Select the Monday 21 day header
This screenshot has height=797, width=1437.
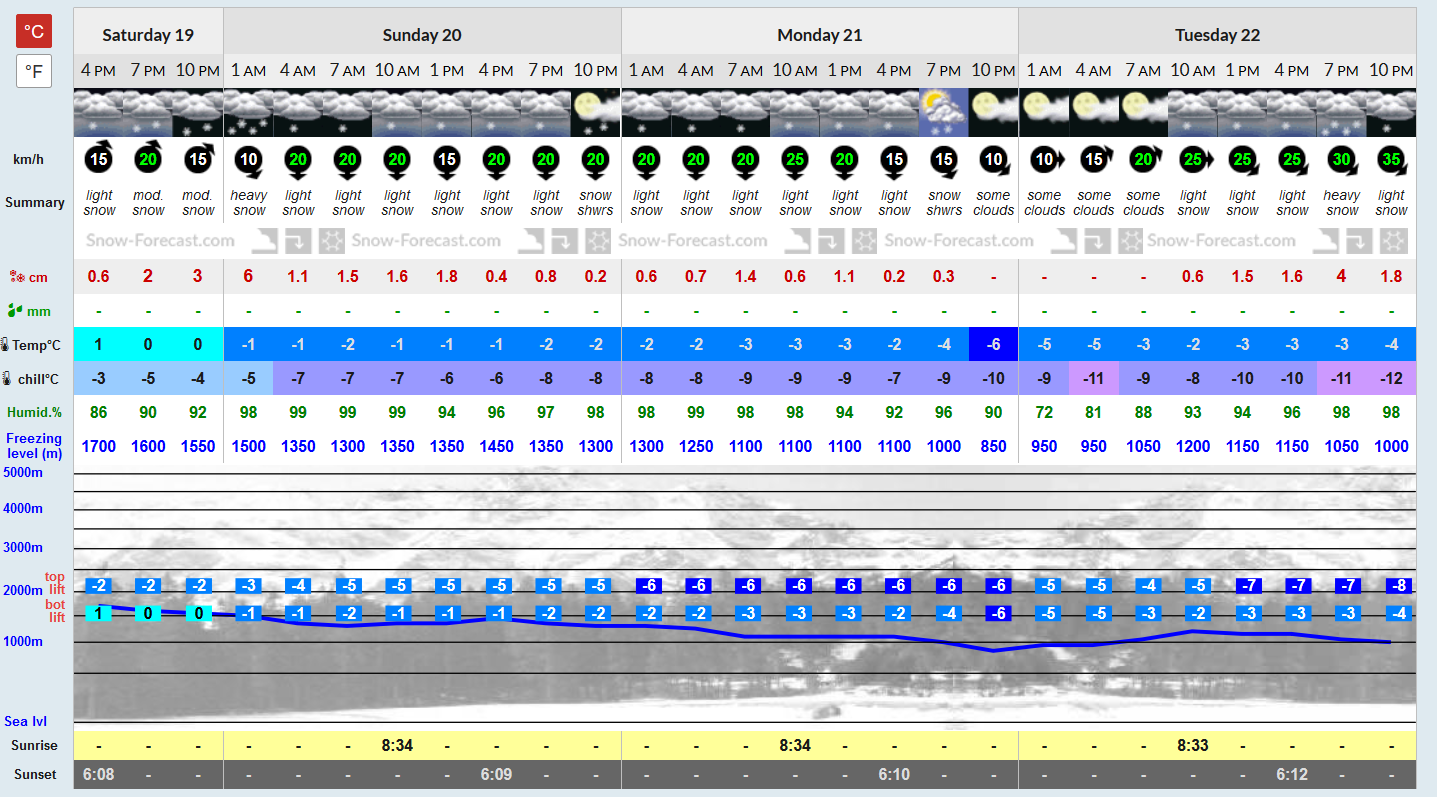pyautogui.click(x=820, y=34)
